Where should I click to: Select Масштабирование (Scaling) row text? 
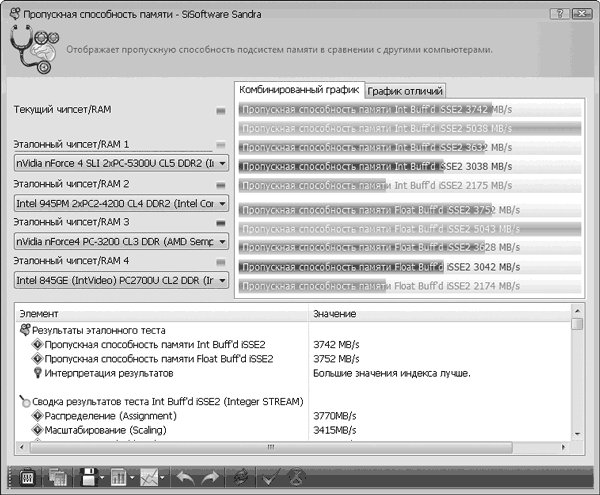[x=106, y=430]
